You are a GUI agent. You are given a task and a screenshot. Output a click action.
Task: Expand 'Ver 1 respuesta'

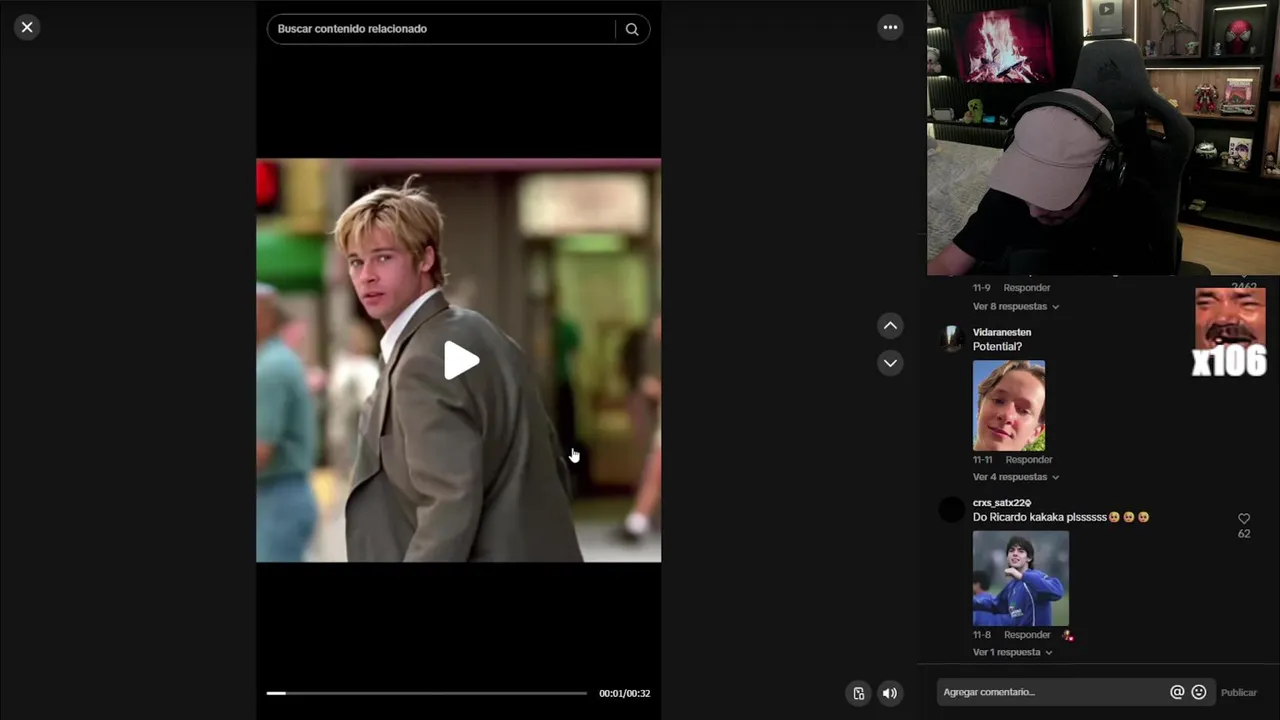click(1012, 652)
